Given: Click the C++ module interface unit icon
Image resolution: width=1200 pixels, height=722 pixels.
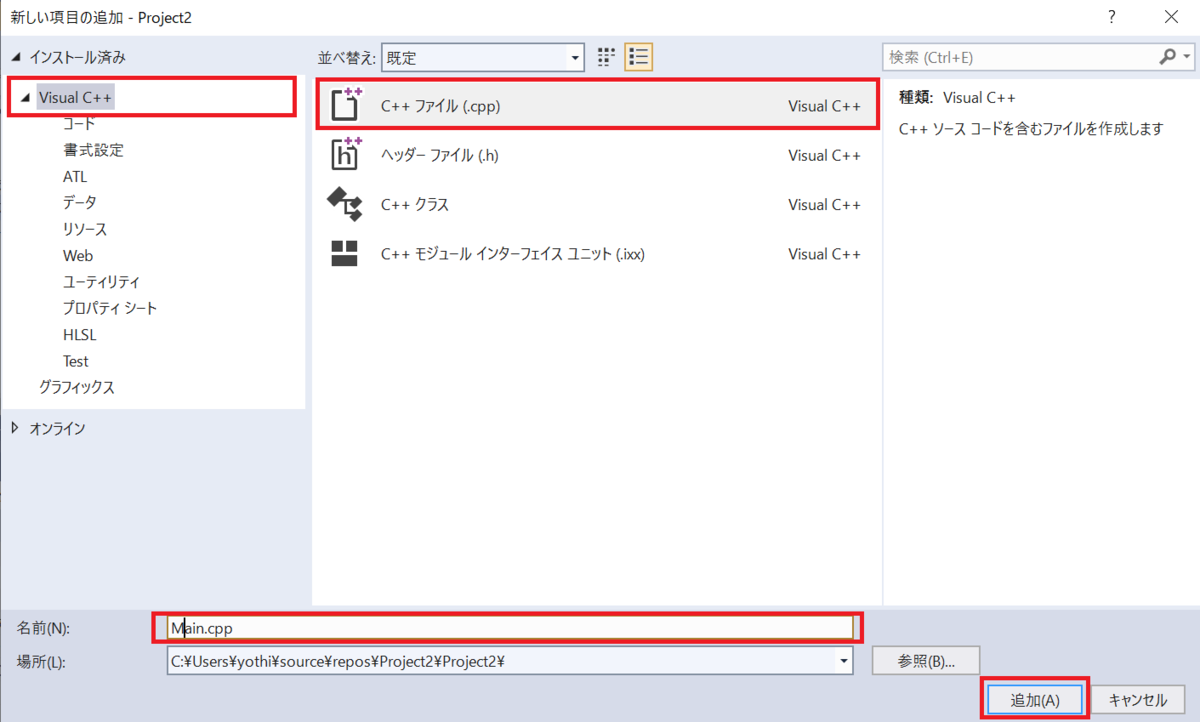Looking at the screenshot, I should tap(345, 253).
